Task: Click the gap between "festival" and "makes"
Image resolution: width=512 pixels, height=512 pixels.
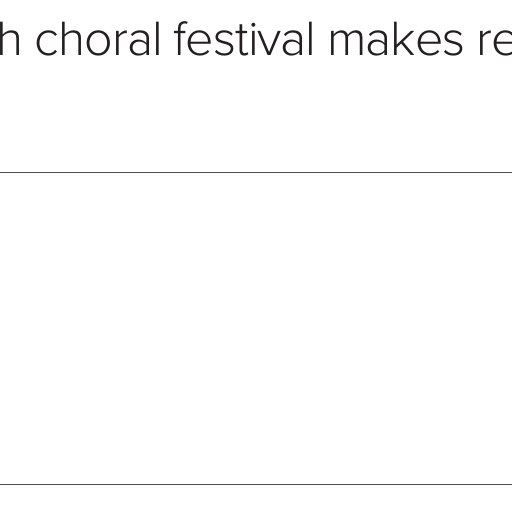Action: tap(321, 39)
